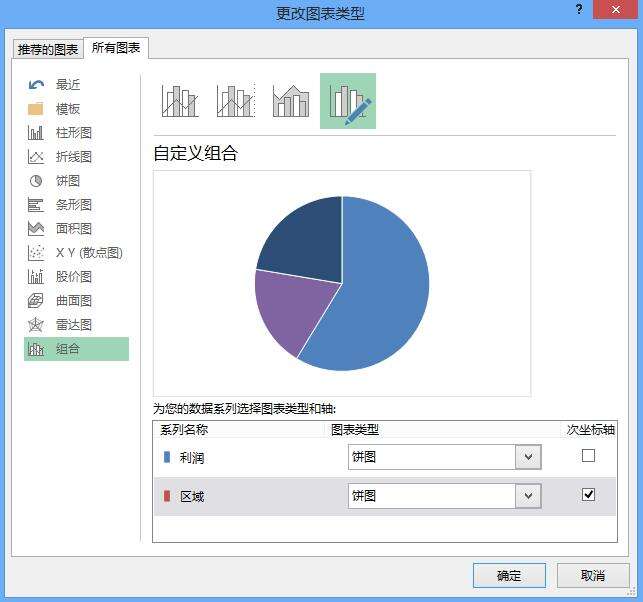Click the area chart (面积图) icon
The height and width of the screenshot is (602, 643).
(36, 228)
